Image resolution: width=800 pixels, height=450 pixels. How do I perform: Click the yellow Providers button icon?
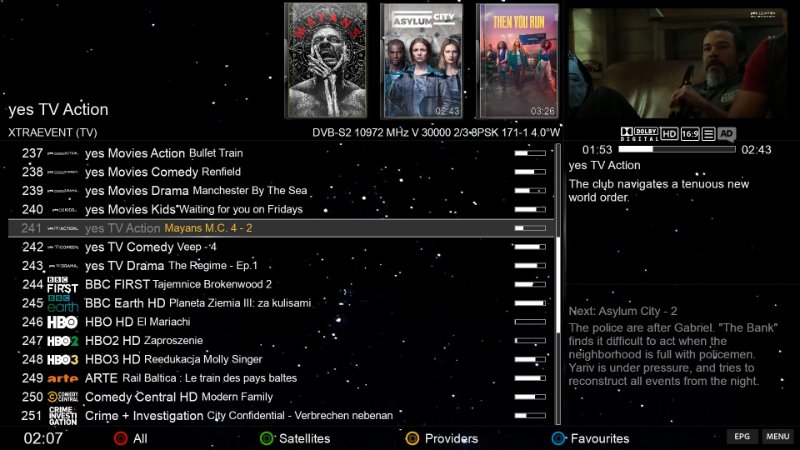412,438
